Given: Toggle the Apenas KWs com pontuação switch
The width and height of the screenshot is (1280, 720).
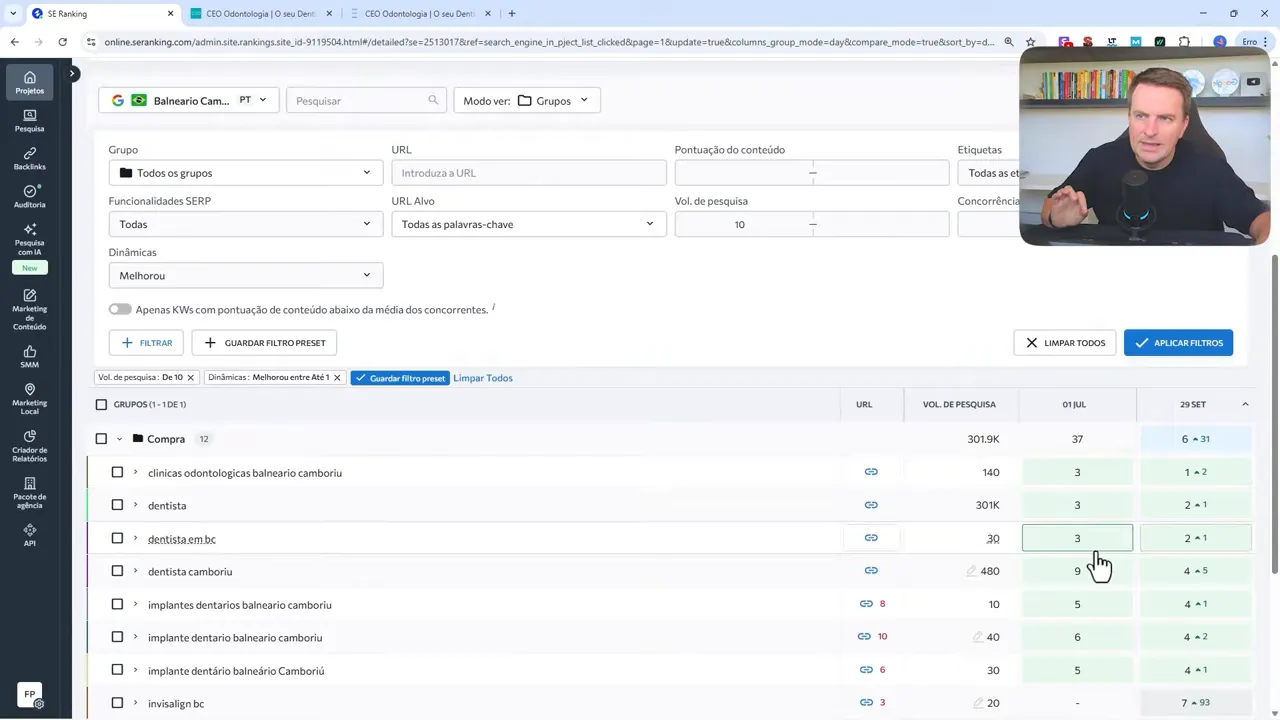Looking at the screenshot, I should pos(120,310).
